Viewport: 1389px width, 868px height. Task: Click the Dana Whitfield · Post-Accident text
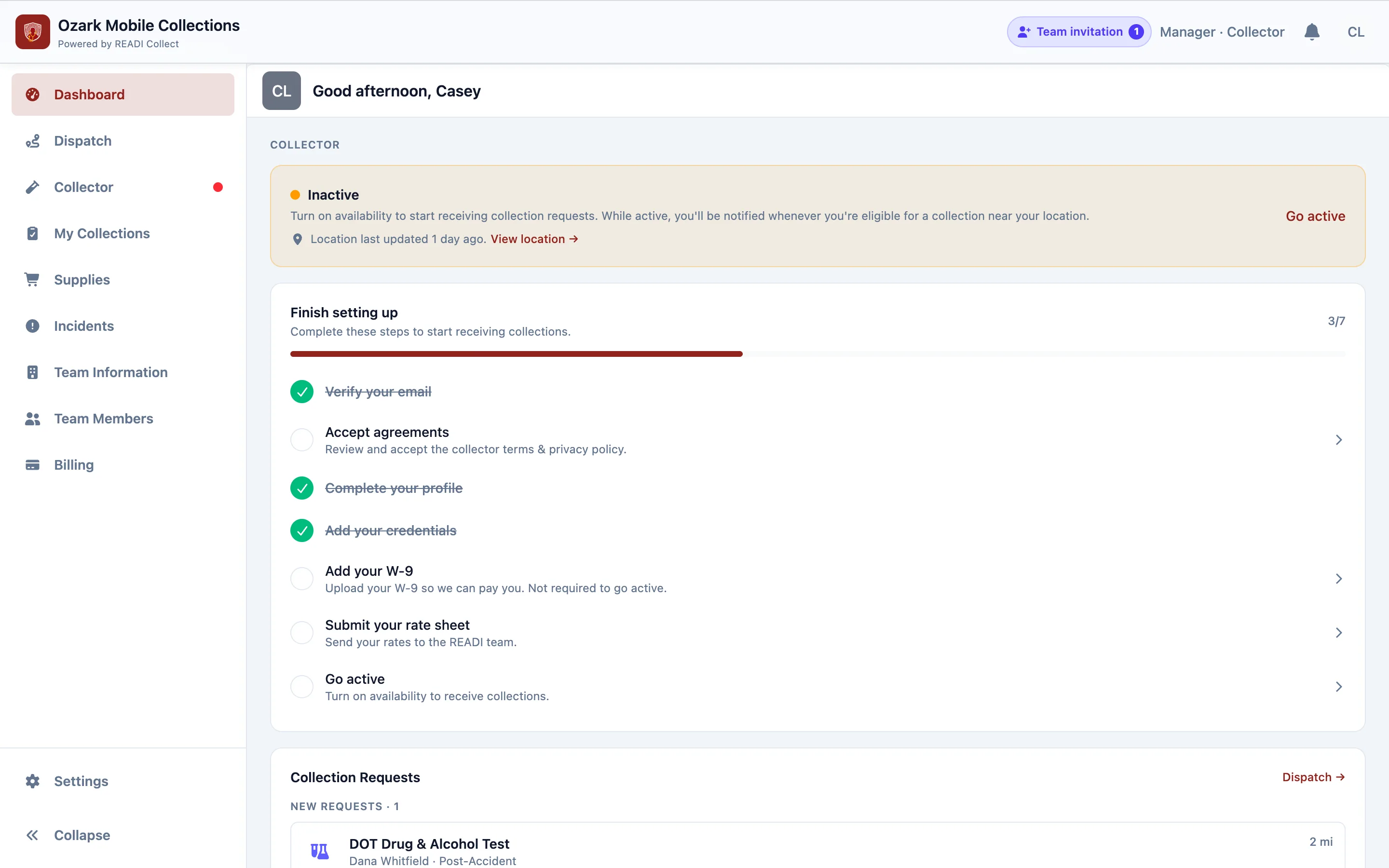432,861
